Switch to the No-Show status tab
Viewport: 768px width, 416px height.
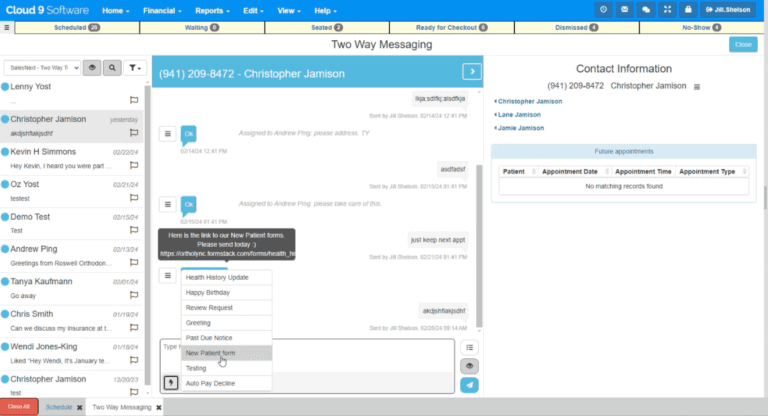[701, 27]
